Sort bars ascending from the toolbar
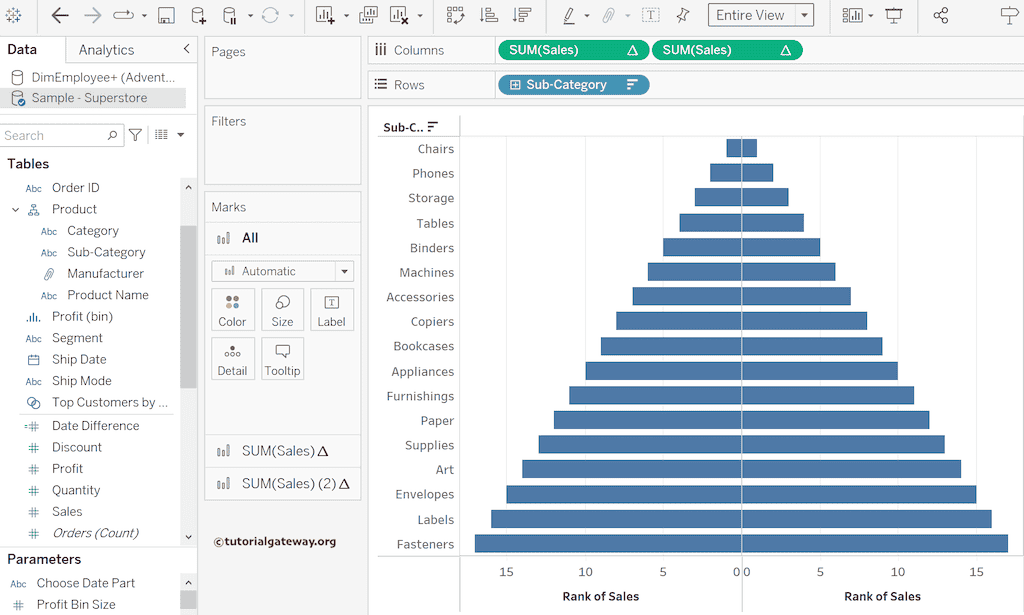Viewport: 1024px width, 615px height. click(x=488, y=15)
